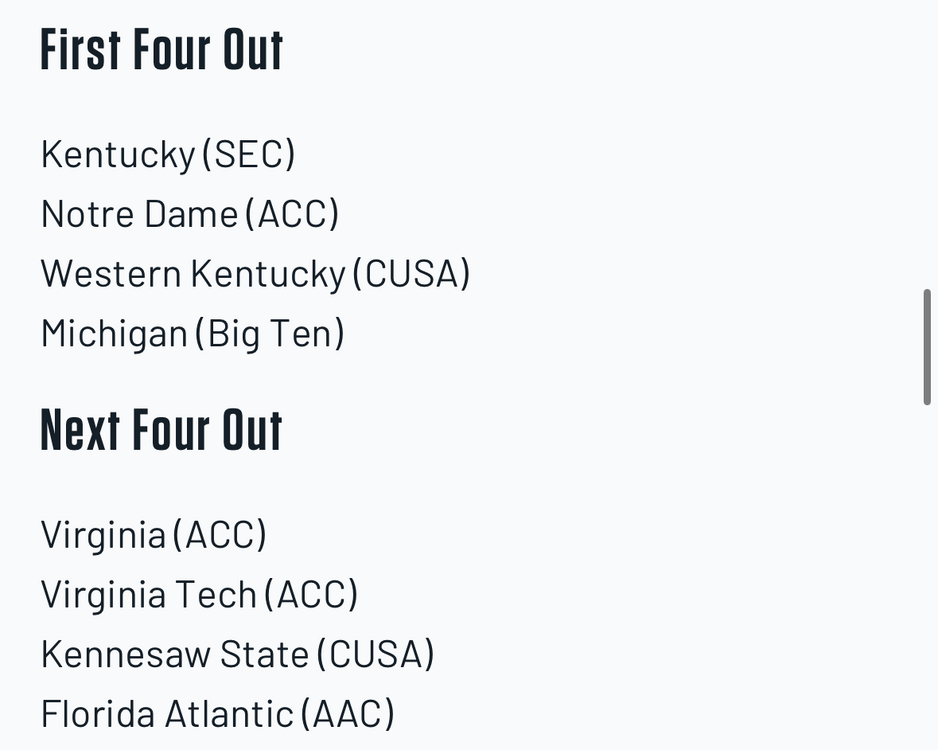Image resolution: width=938 pixels, height=750 pixels.
Task: Select the Notre Dame team name
Action: [140, 214]
